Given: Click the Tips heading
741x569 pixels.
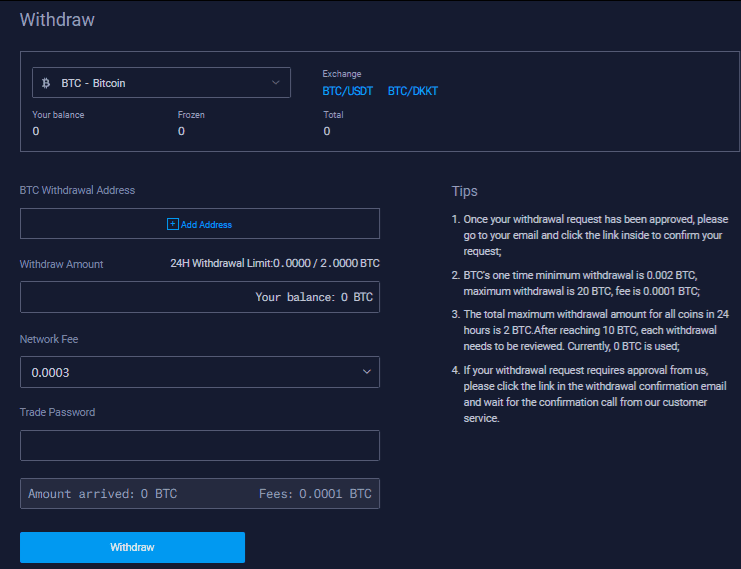Looking at the screenshot, I should click(x=464, y=191).
